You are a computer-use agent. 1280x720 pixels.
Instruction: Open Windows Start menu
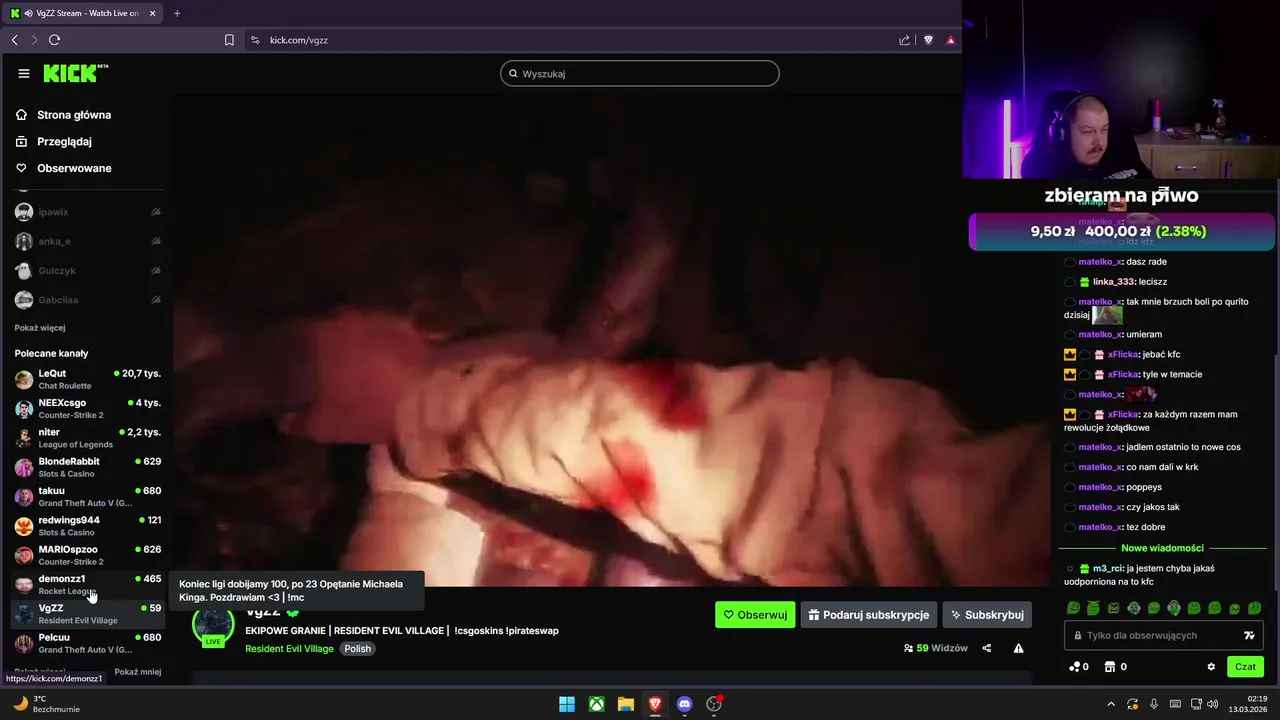(x=567, y=704)
